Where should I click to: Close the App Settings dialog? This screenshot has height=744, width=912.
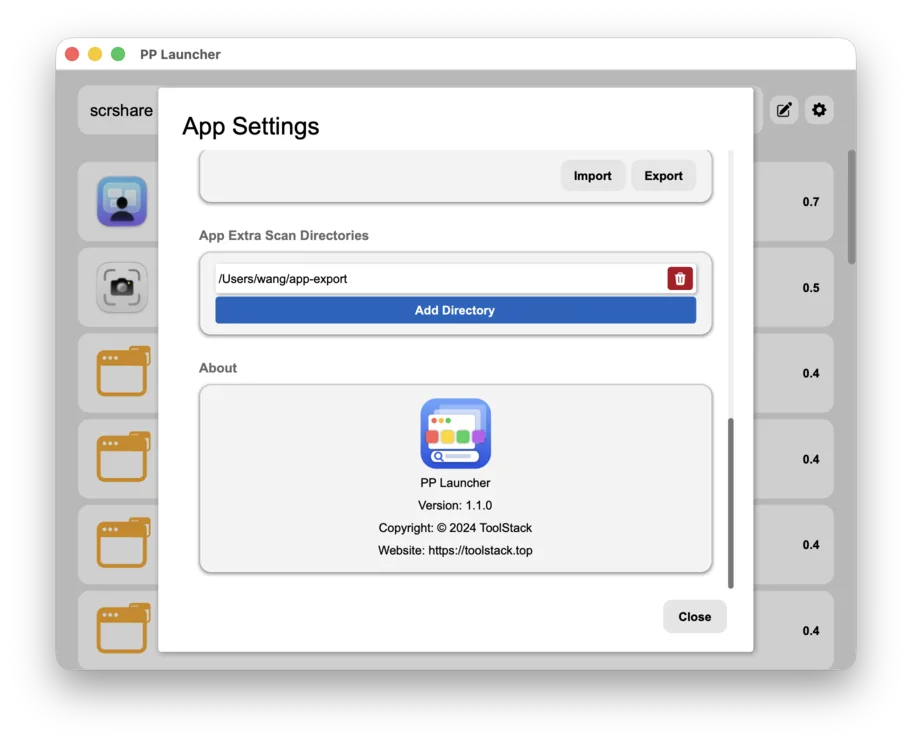(694, 617)
